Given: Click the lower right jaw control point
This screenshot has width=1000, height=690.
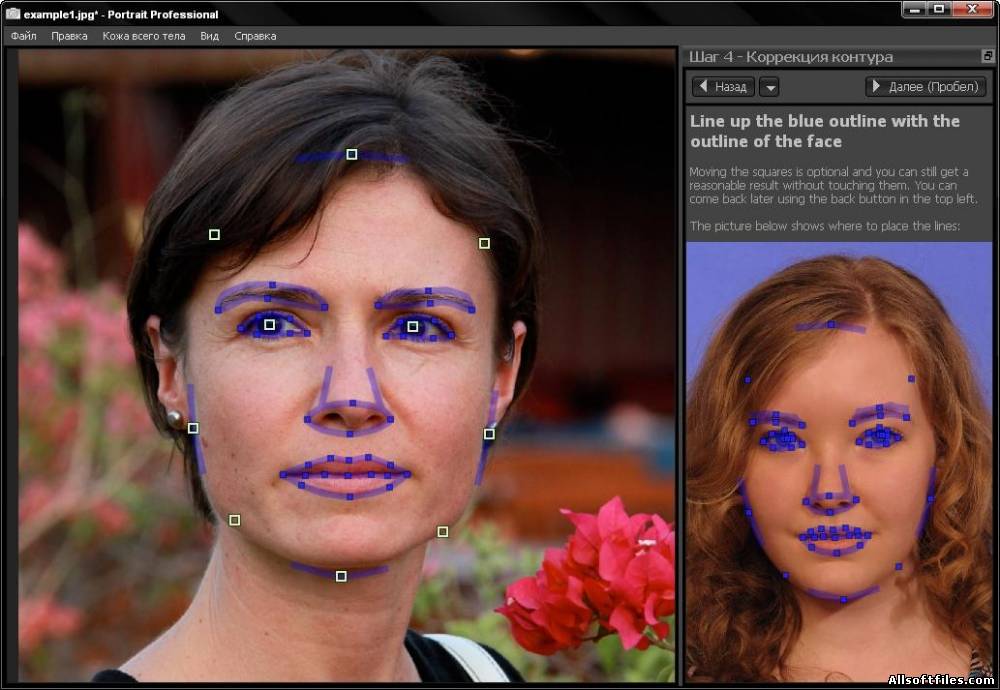Looking at the screenshot, I should (x=443, y=531).
